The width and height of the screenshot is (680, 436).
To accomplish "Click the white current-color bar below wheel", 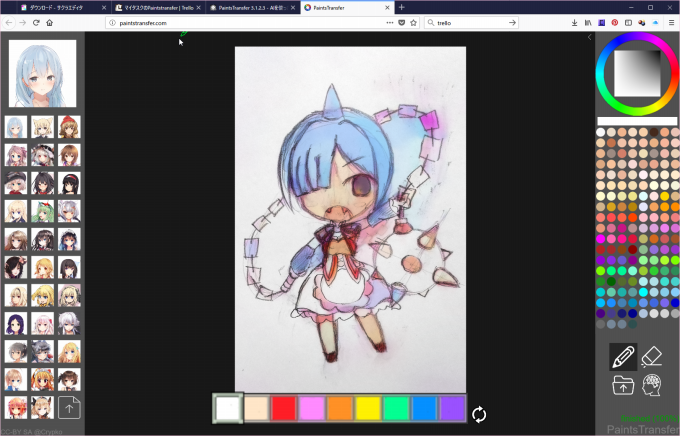I will click(637, 121).
